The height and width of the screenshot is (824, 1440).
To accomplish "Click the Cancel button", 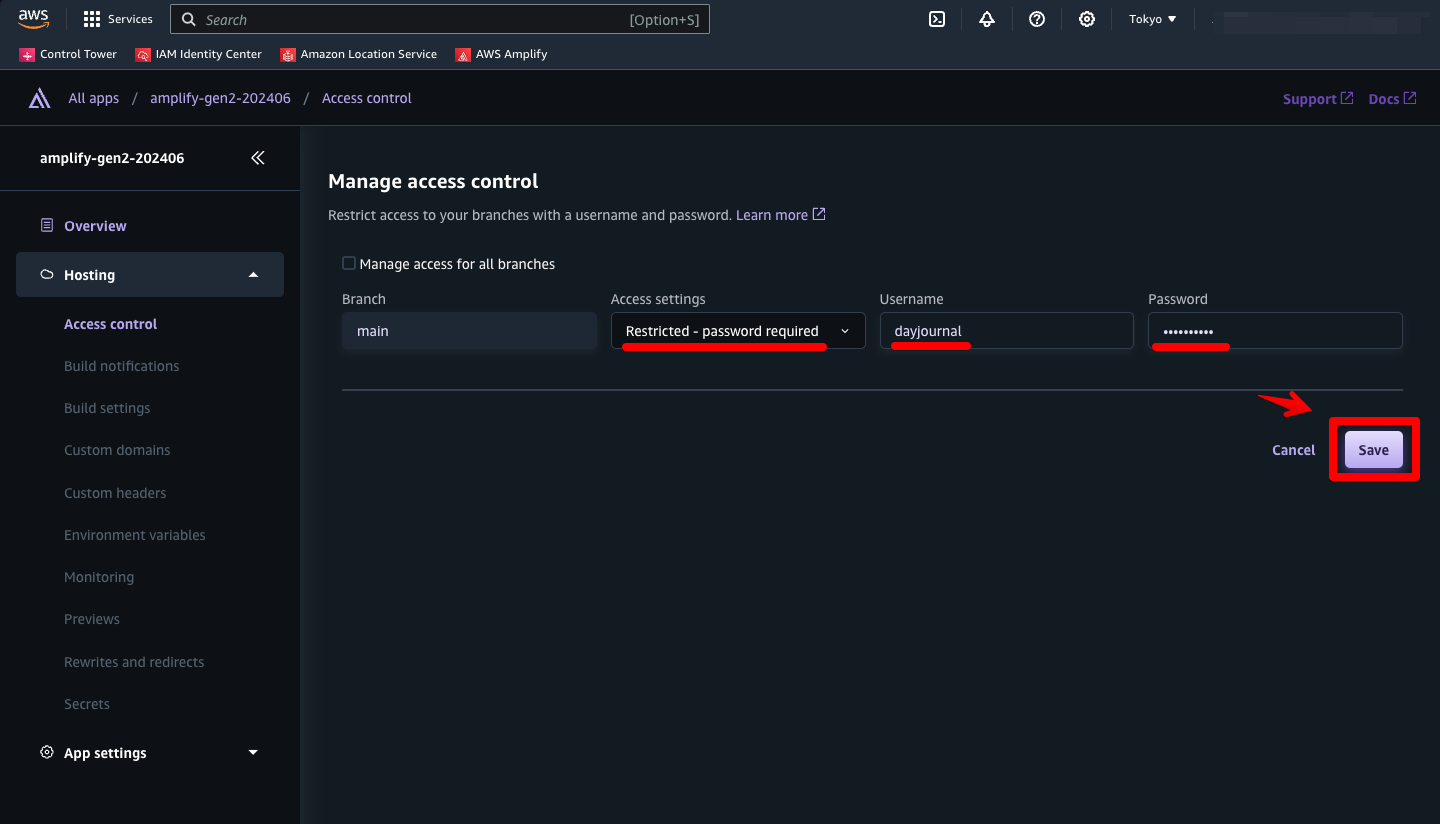I will click(x=1293, y=450).
